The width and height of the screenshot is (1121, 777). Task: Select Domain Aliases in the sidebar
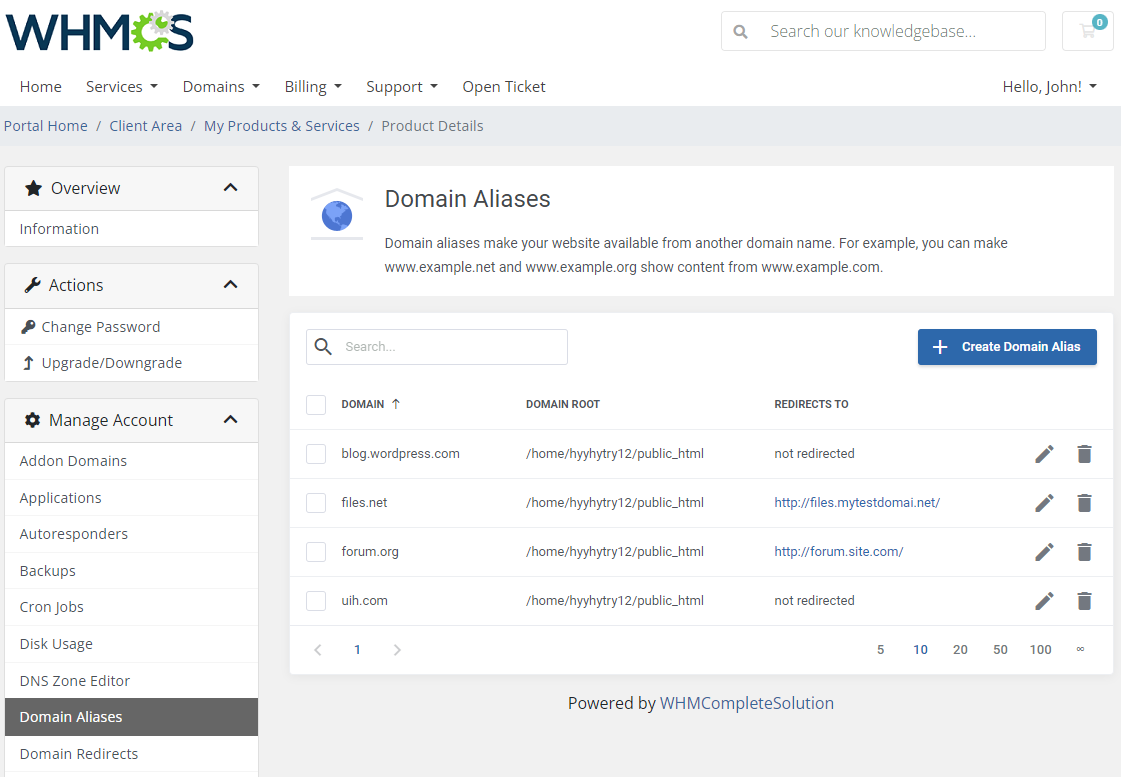click(x=132, y=717)
